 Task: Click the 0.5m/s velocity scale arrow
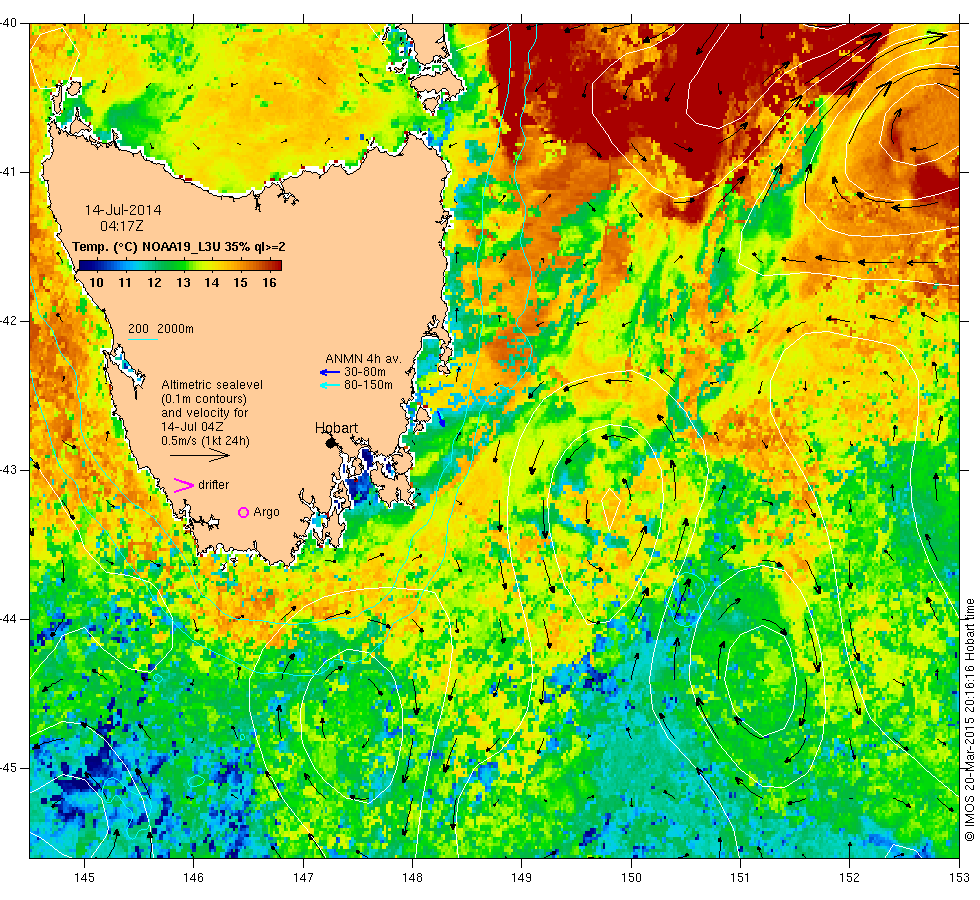[200, 455]
